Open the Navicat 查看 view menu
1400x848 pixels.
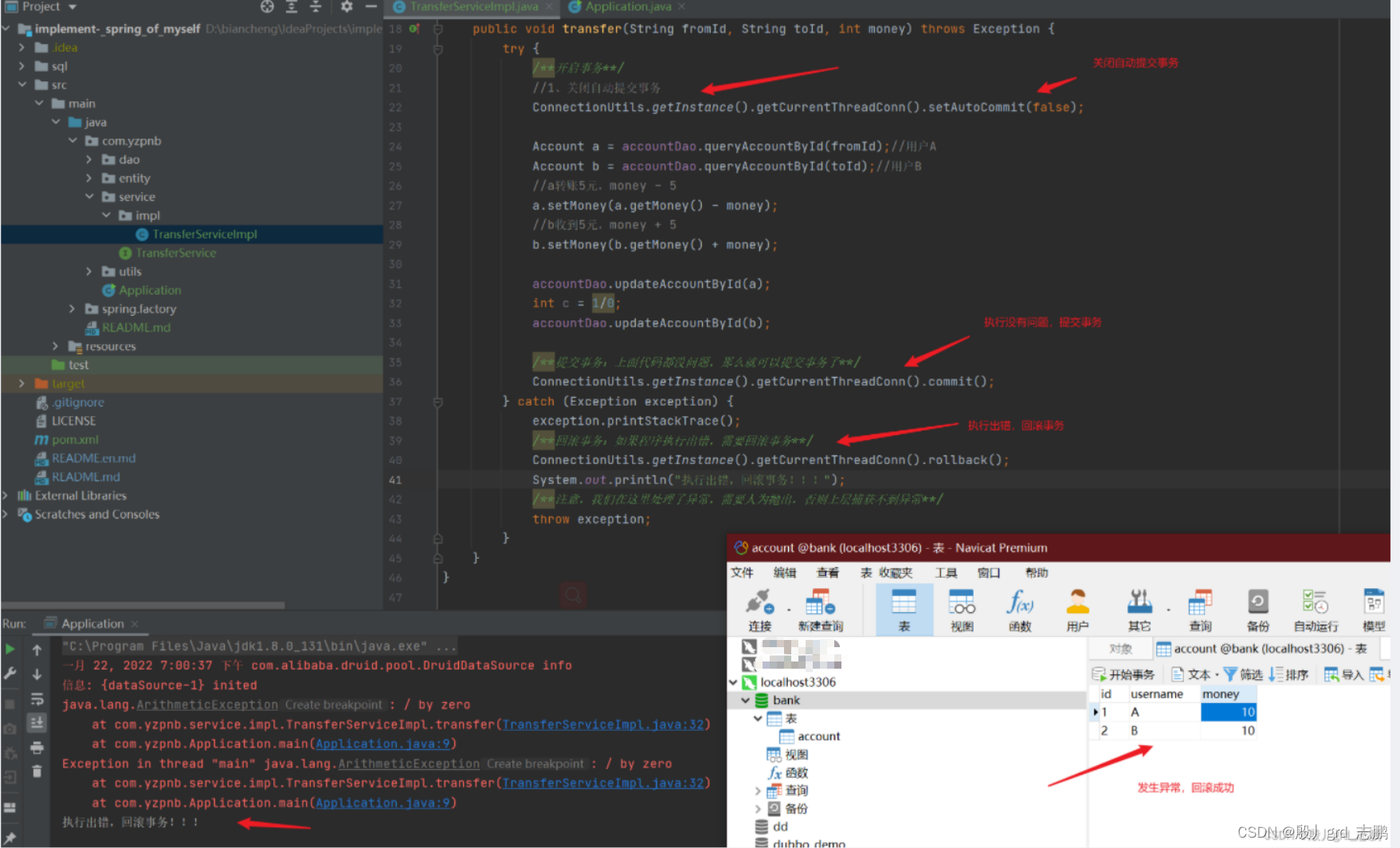tap(828, 572)
